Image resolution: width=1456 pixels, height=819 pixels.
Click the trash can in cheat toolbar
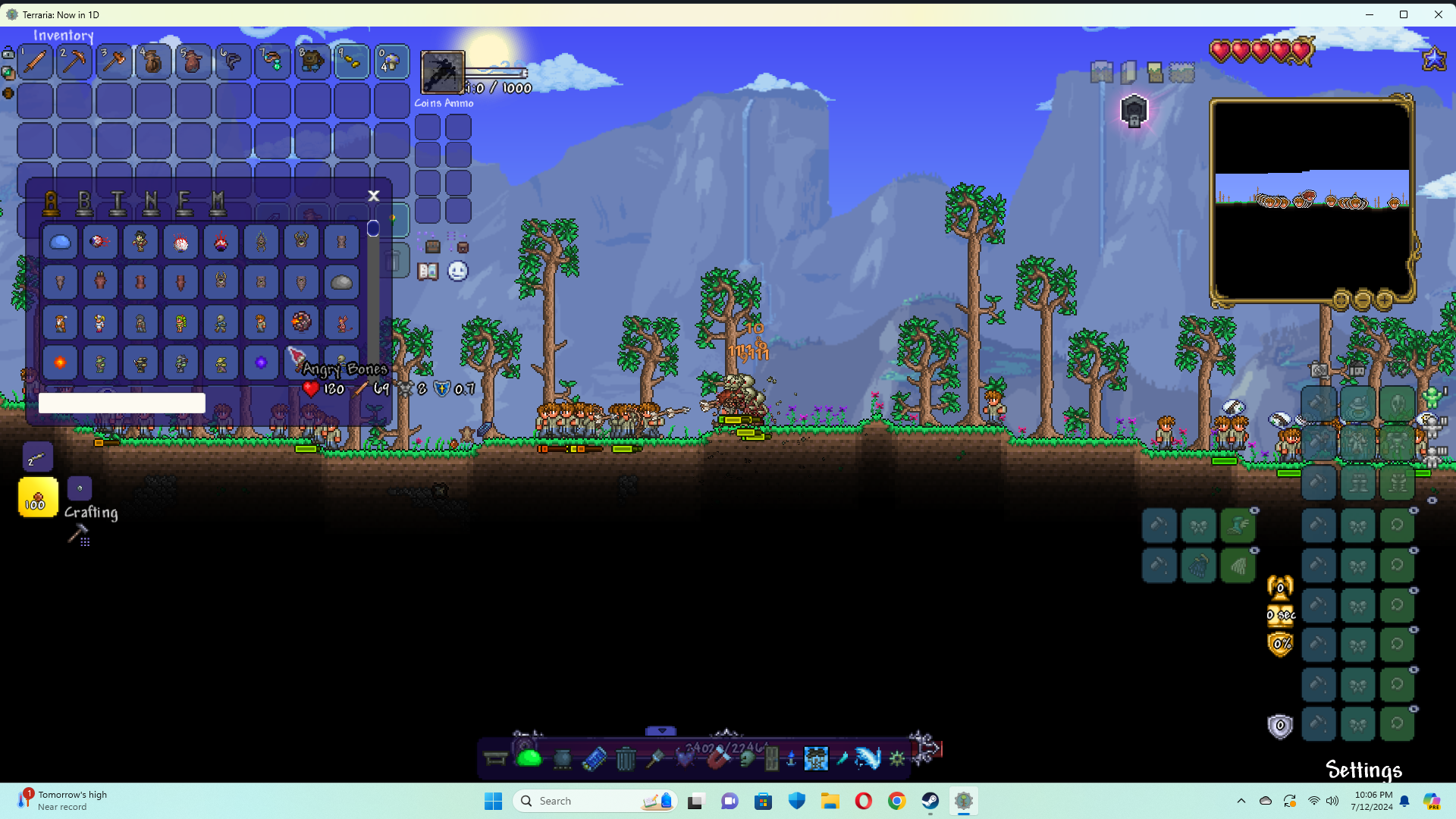625,758
